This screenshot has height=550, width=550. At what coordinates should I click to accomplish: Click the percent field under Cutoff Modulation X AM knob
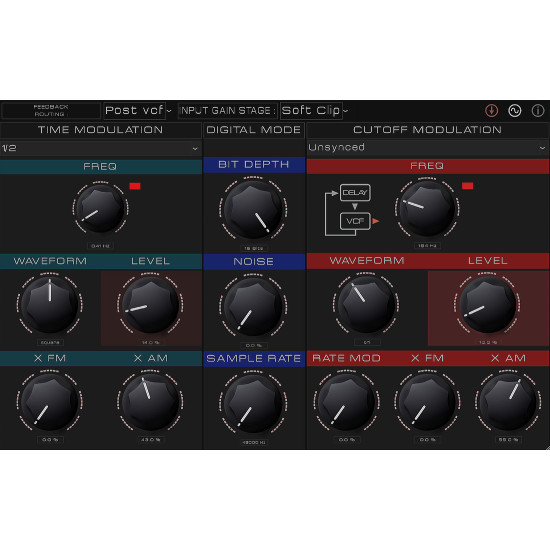pos(508,440)
